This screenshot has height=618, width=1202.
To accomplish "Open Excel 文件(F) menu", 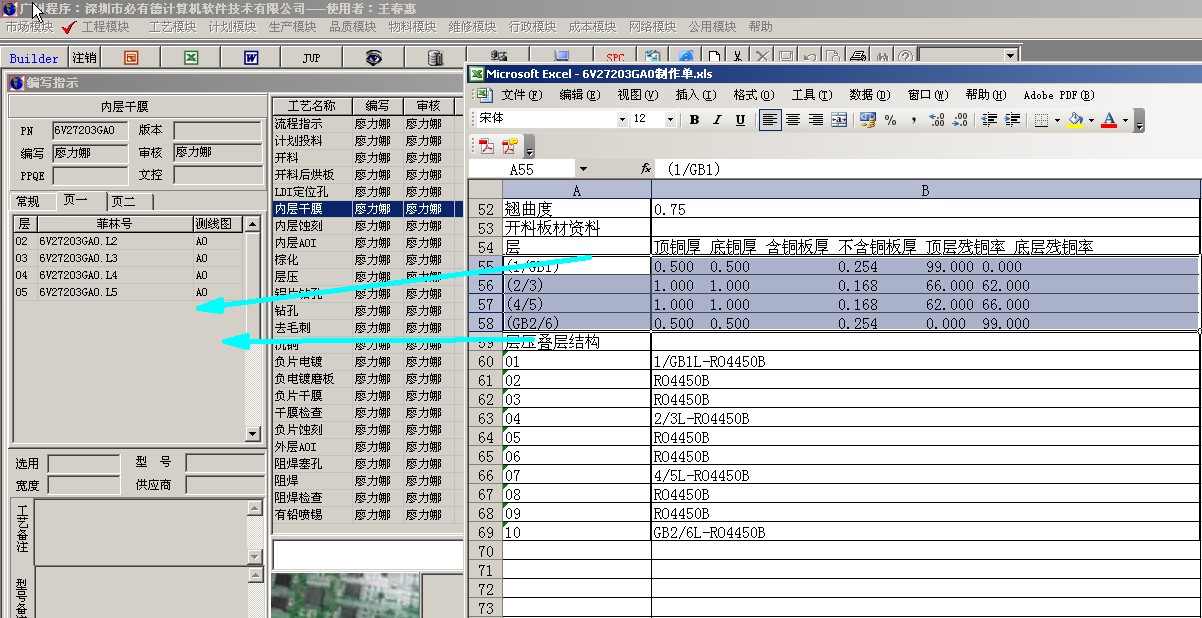I will 521,95.
